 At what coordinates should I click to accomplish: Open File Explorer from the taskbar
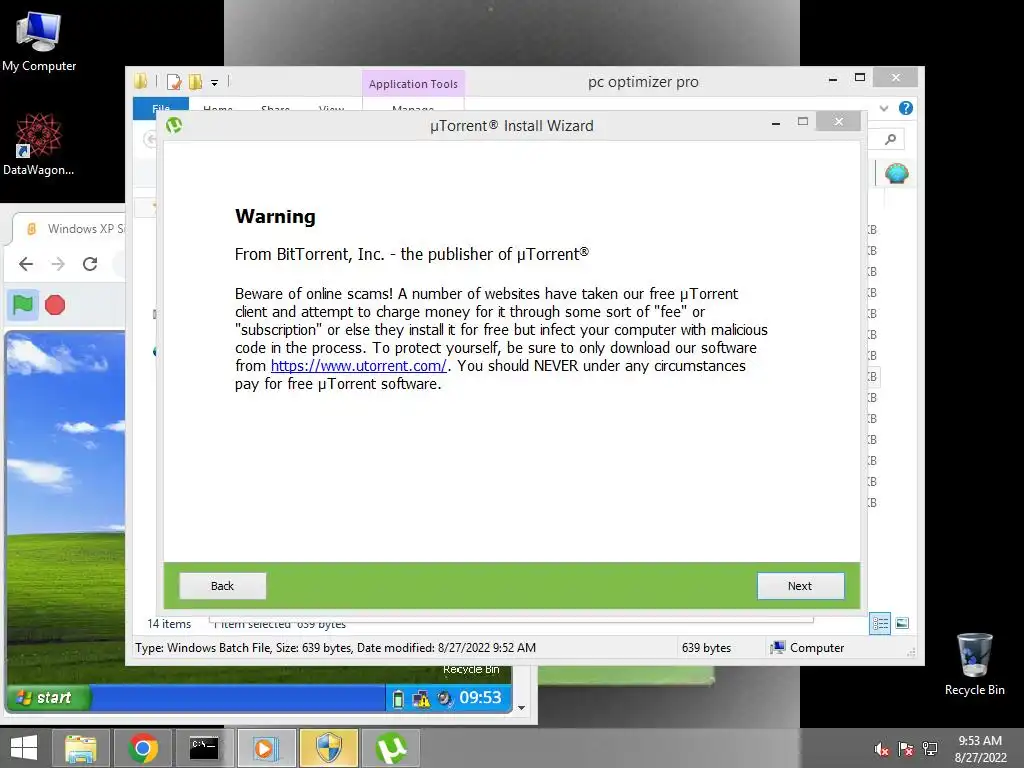point(80,748)
